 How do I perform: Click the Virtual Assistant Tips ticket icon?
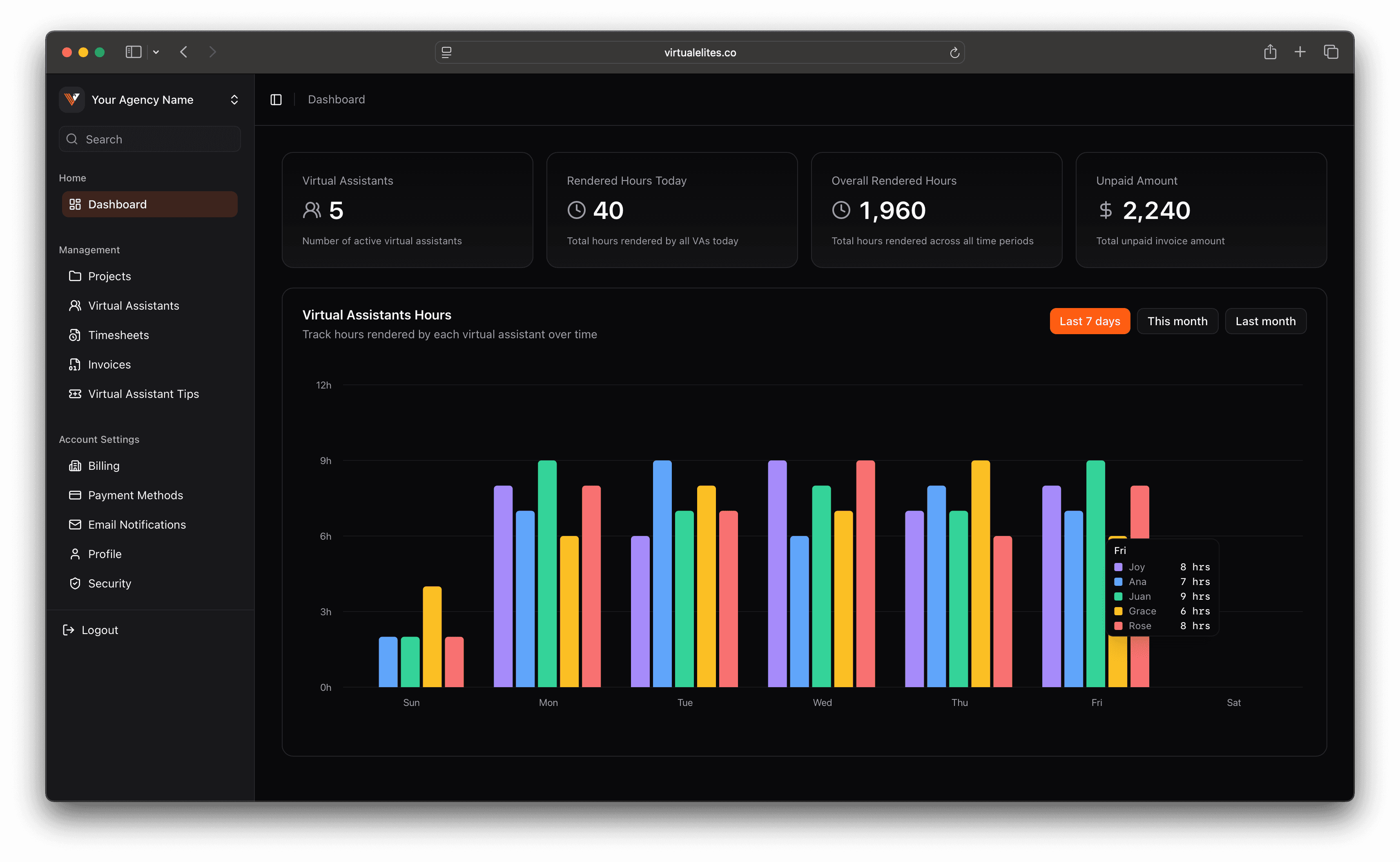tap(75, 394)
